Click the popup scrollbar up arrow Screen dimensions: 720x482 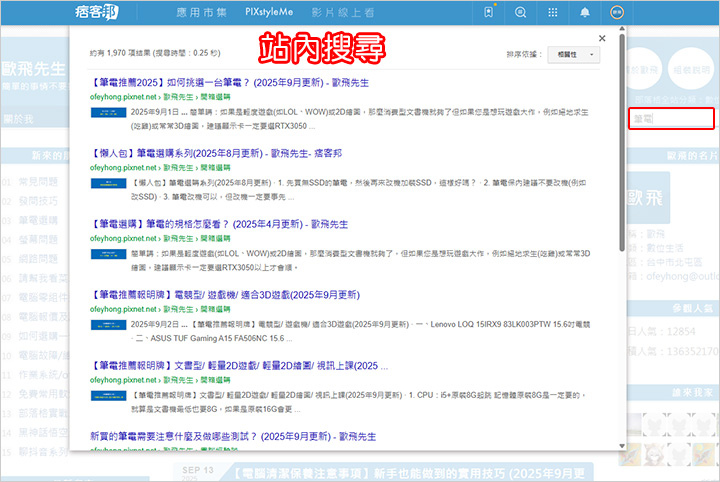pyautogui.click(x=622, y=29)
